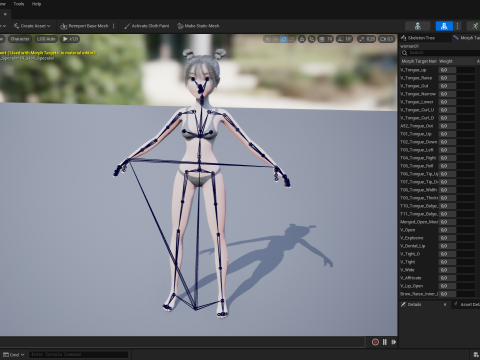Click Make Static Mesh button

click(198, 26)
